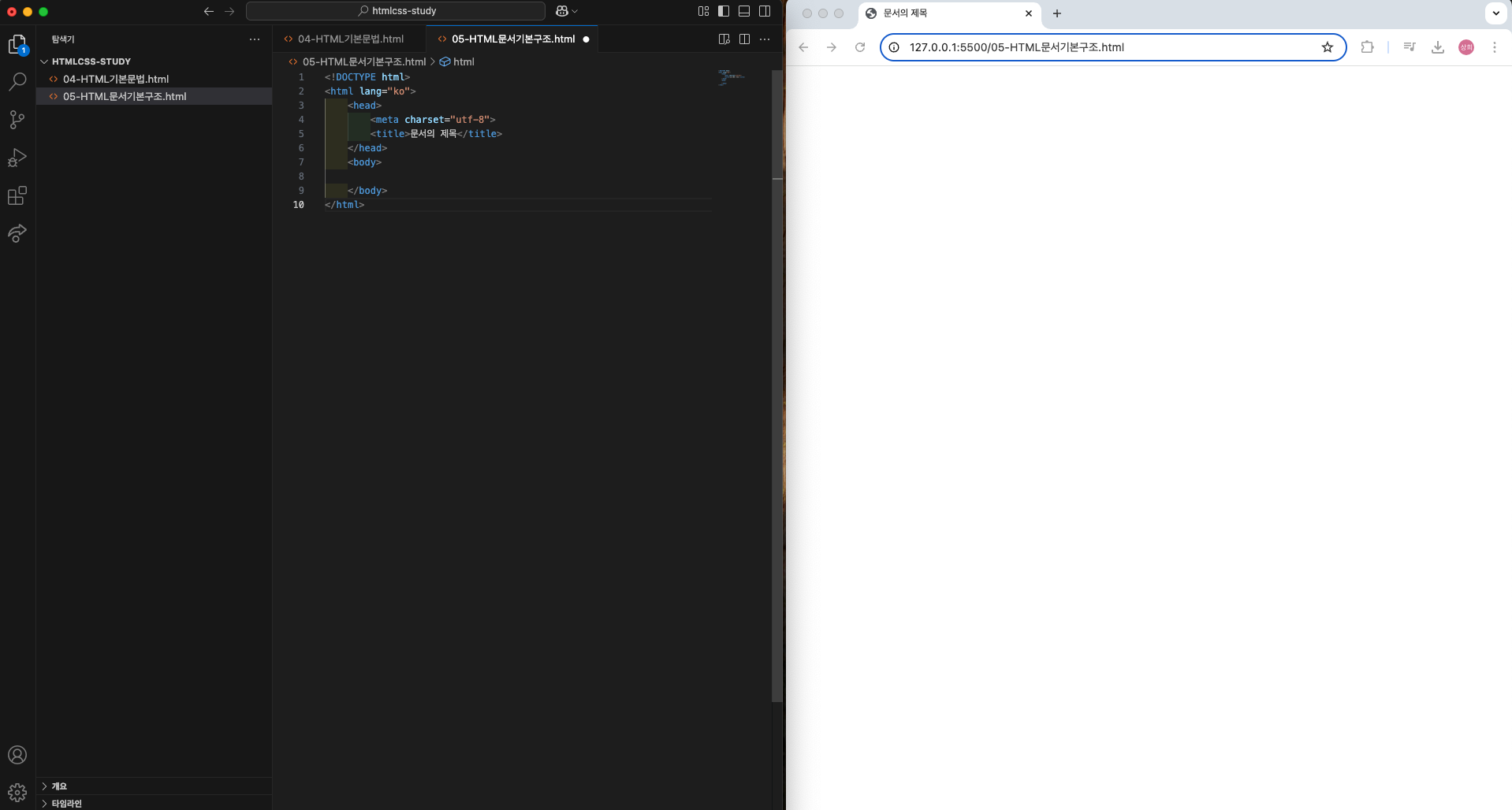Click line number 10 in gutter
1512x810 pixels.
pos(298,205)
